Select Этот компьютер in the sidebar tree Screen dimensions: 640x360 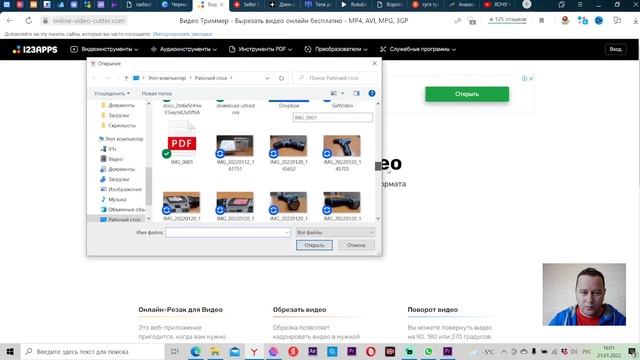tap(121, 139)
